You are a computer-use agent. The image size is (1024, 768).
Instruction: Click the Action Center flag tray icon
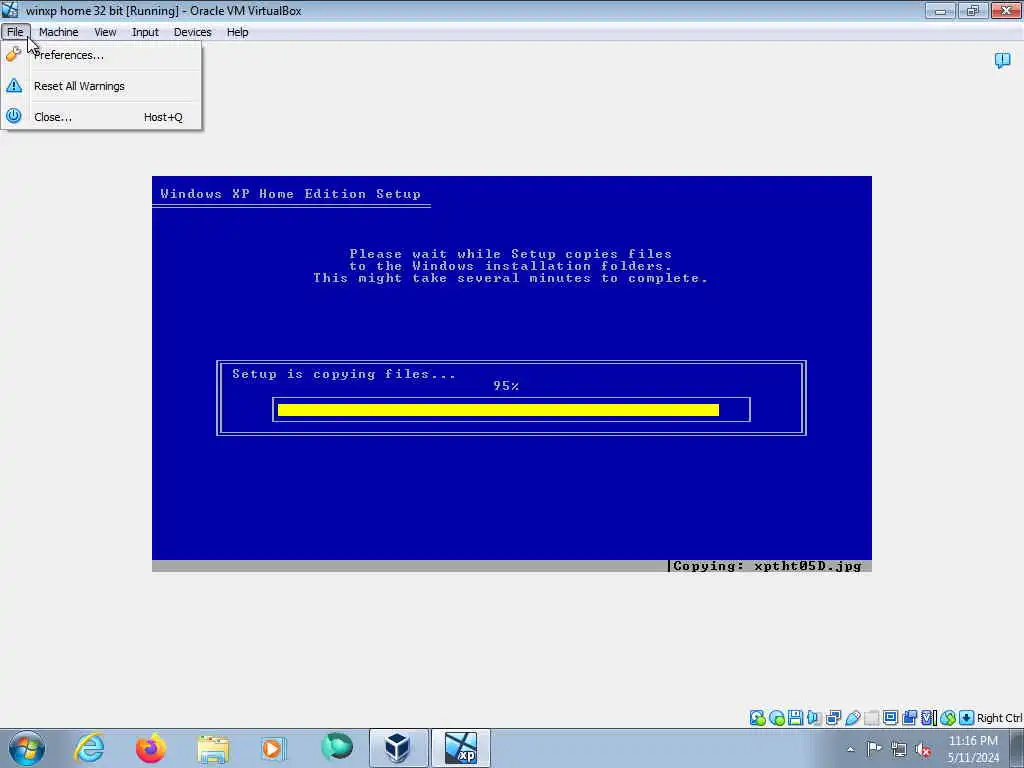(874, 749)
